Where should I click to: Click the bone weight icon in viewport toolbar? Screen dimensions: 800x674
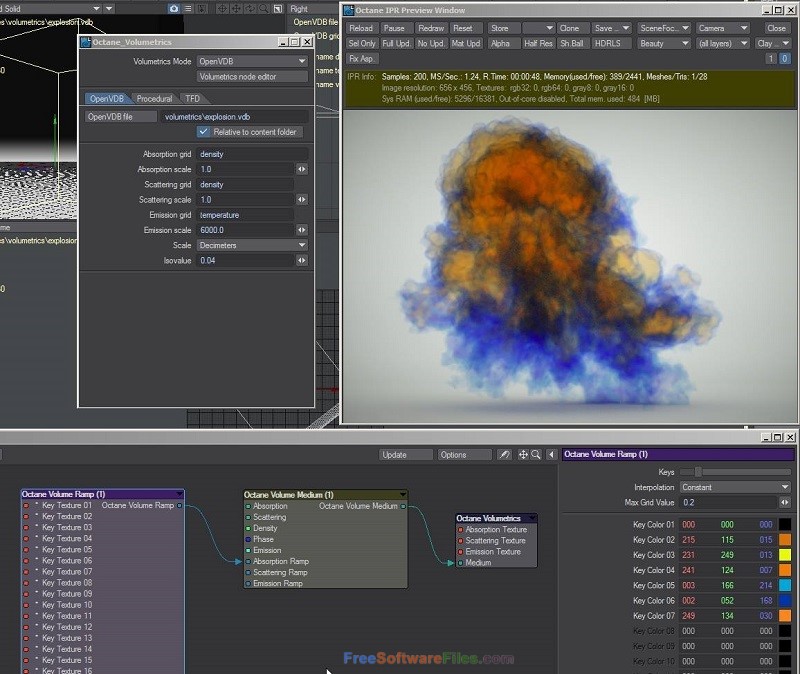click(x=202, y=9)
